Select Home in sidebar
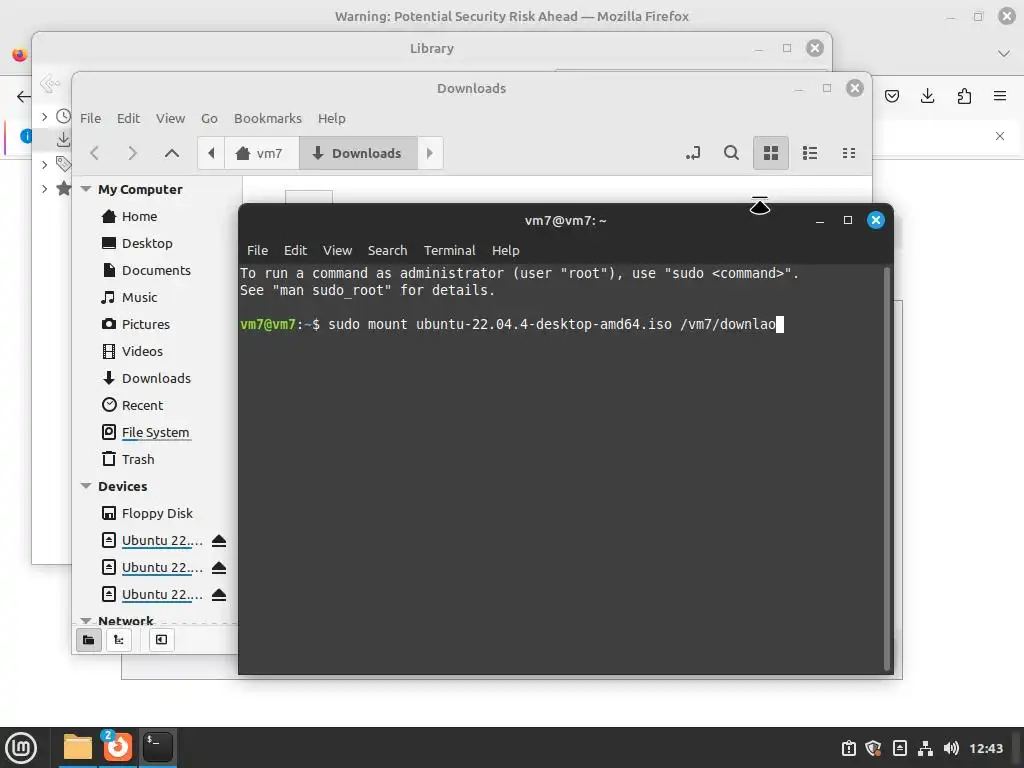The image size is (1024, 768). (138, 216)
